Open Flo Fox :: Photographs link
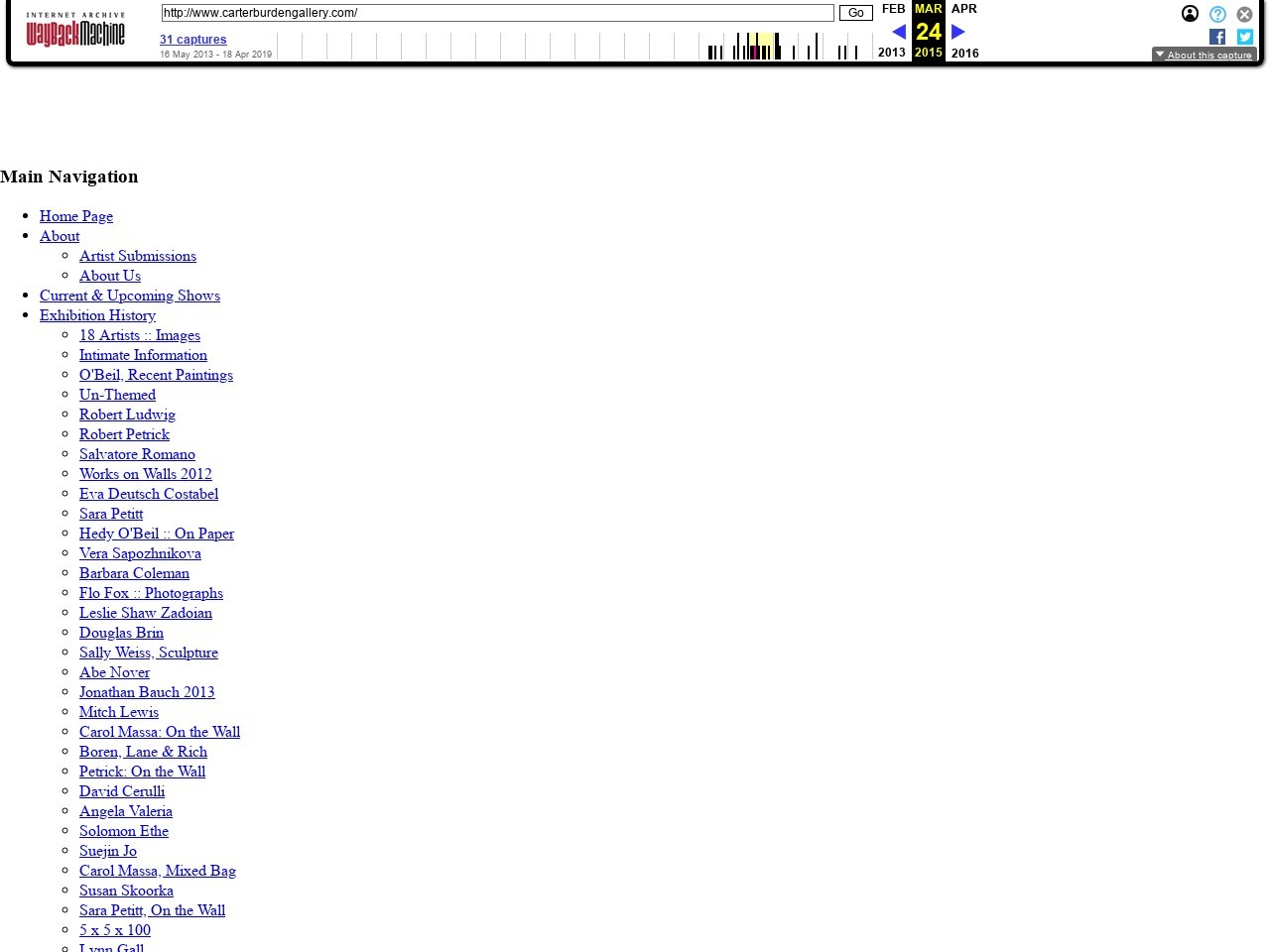 (x=151, y=593)
